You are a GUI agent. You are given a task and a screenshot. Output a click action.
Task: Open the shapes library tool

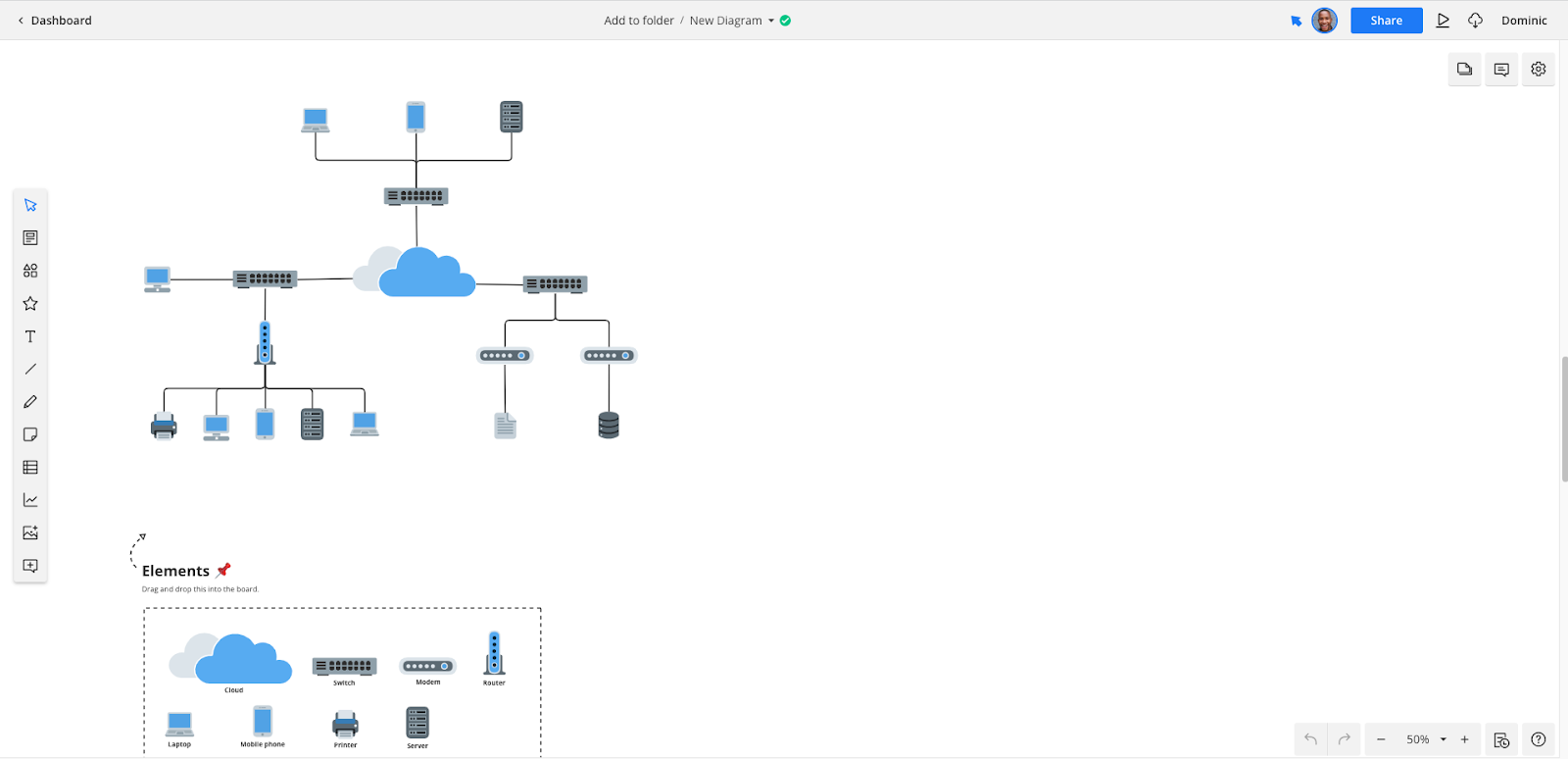(30, 271)
